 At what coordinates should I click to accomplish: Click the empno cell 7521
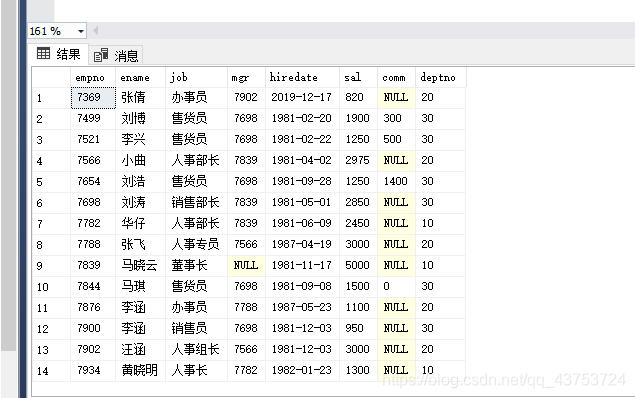(93, 140)
